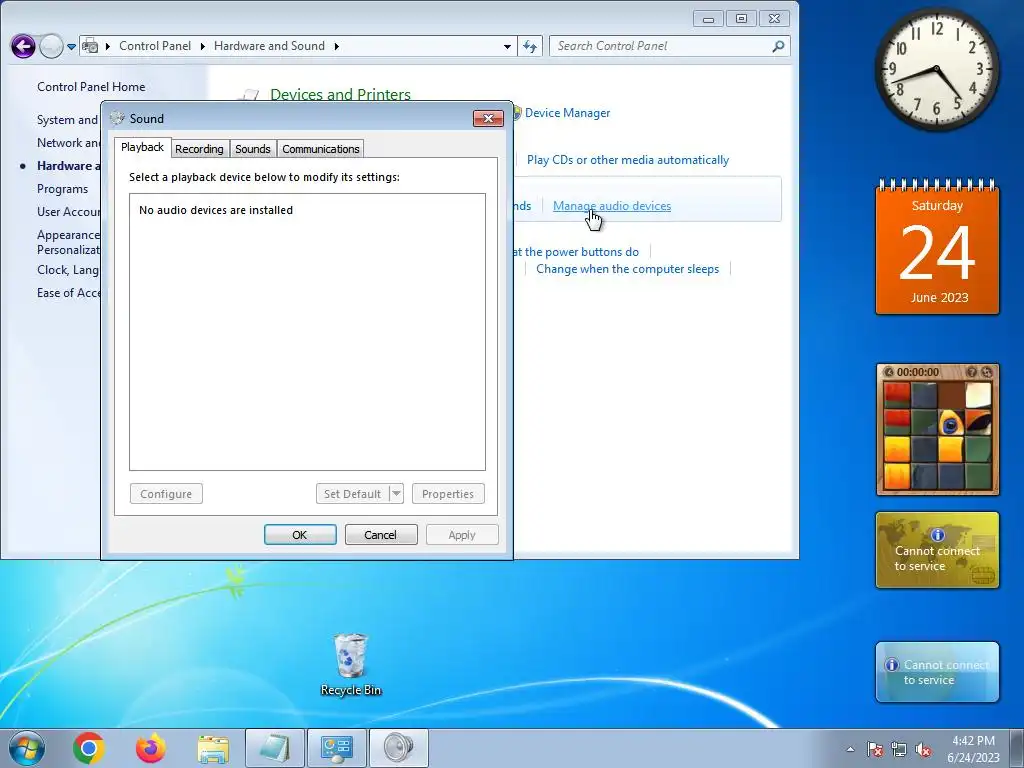
Task: Cancel the Sound dialog
Action: (x=381, y=535)
